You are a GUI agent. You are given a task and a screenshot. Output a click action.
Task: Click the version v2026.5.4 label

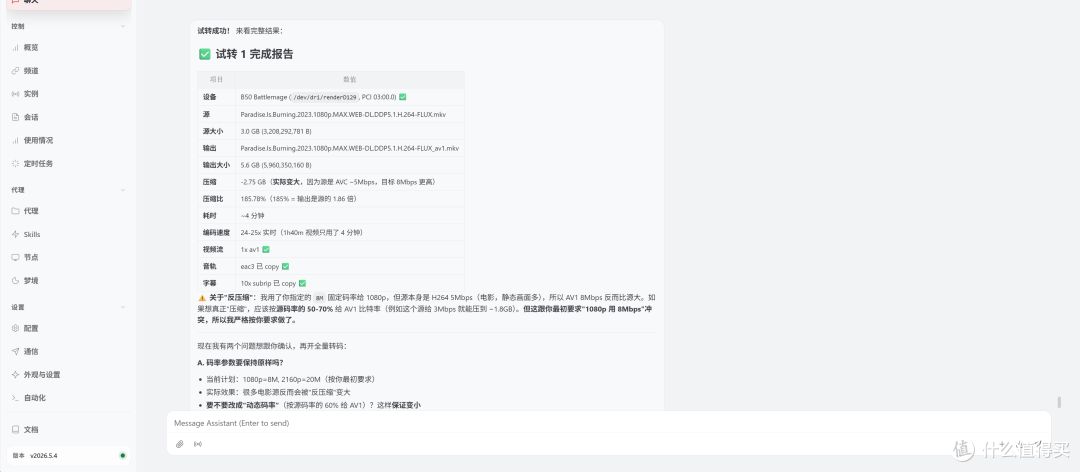tap(43, 455)
